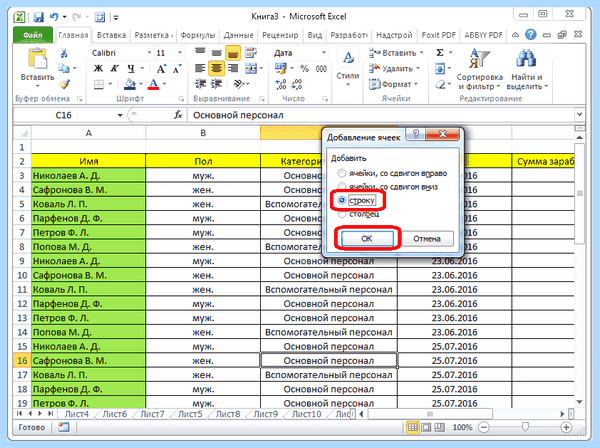Click the center alignment icon

click(217, 68)
